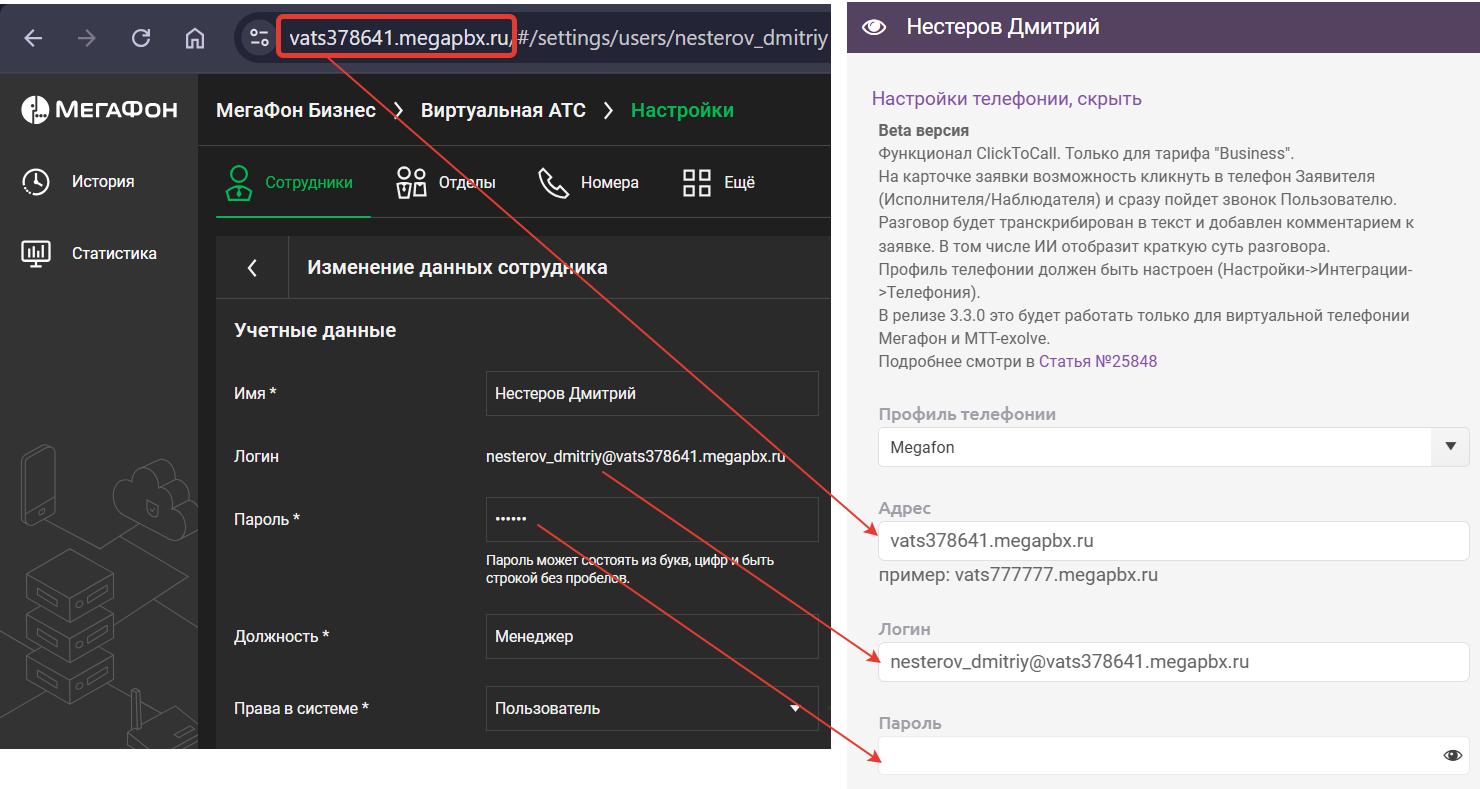The width and height of the screenshot is (1480, 789).
Task: Click the Имя field with Нестеров Дмитрий
Action: (x=652, y=393)
